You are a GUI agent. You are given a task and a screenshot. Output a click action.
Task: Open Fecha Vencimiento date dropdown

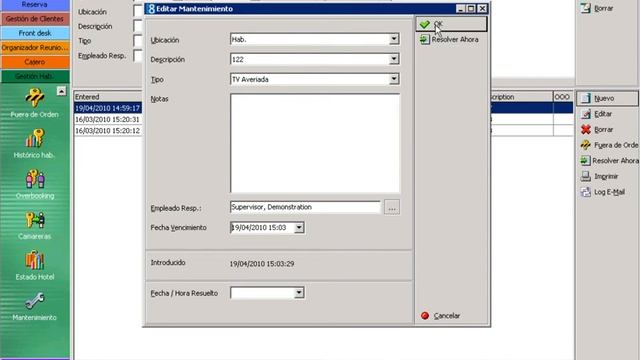[299, 227]
